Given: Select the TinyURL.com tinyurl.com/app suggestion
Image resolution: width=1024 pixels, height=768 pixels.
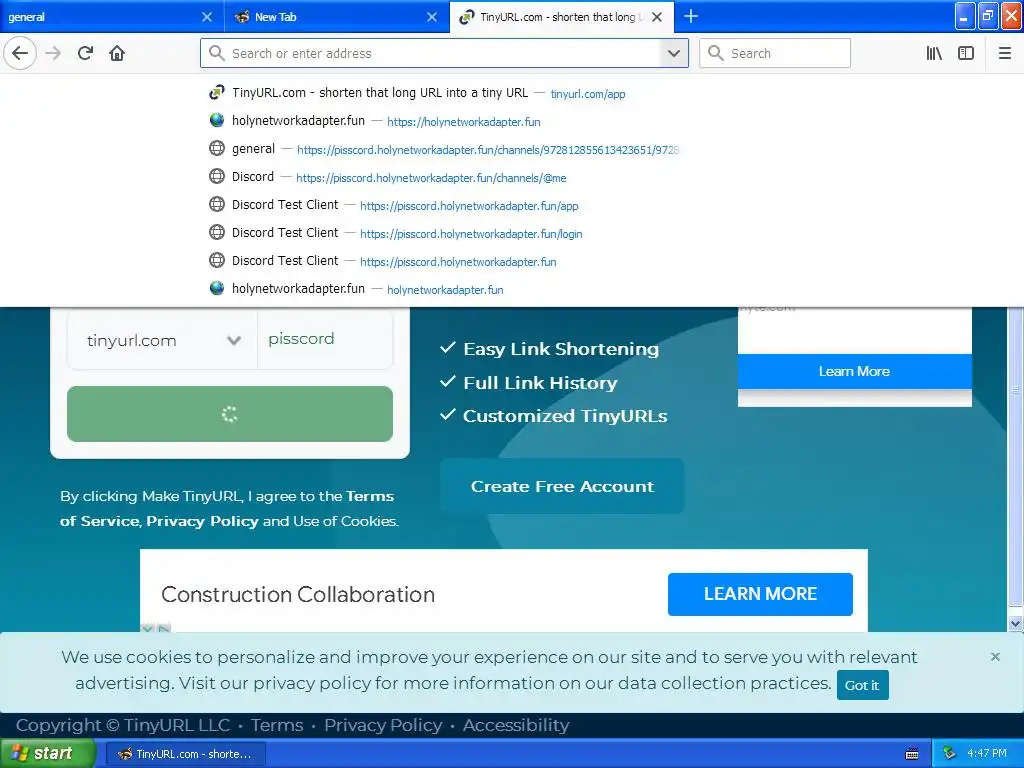Looking at the screenshot, I should [x=444, y=93].
